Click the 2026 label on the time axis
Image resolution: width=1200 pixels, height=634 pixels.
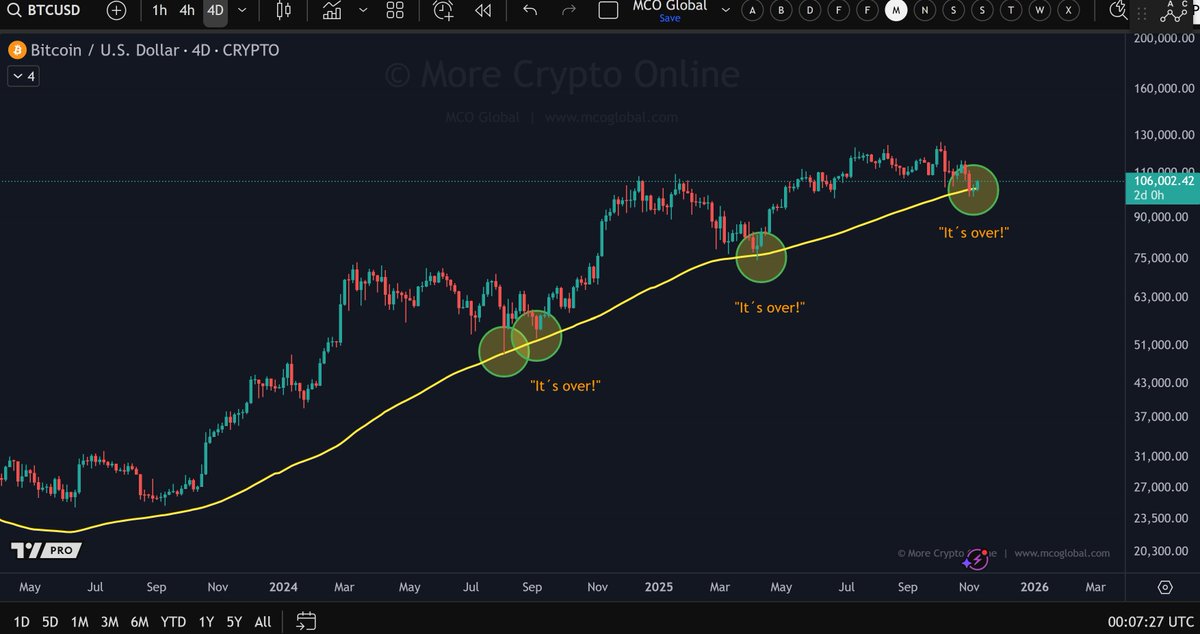click(x=1033, y=587)
